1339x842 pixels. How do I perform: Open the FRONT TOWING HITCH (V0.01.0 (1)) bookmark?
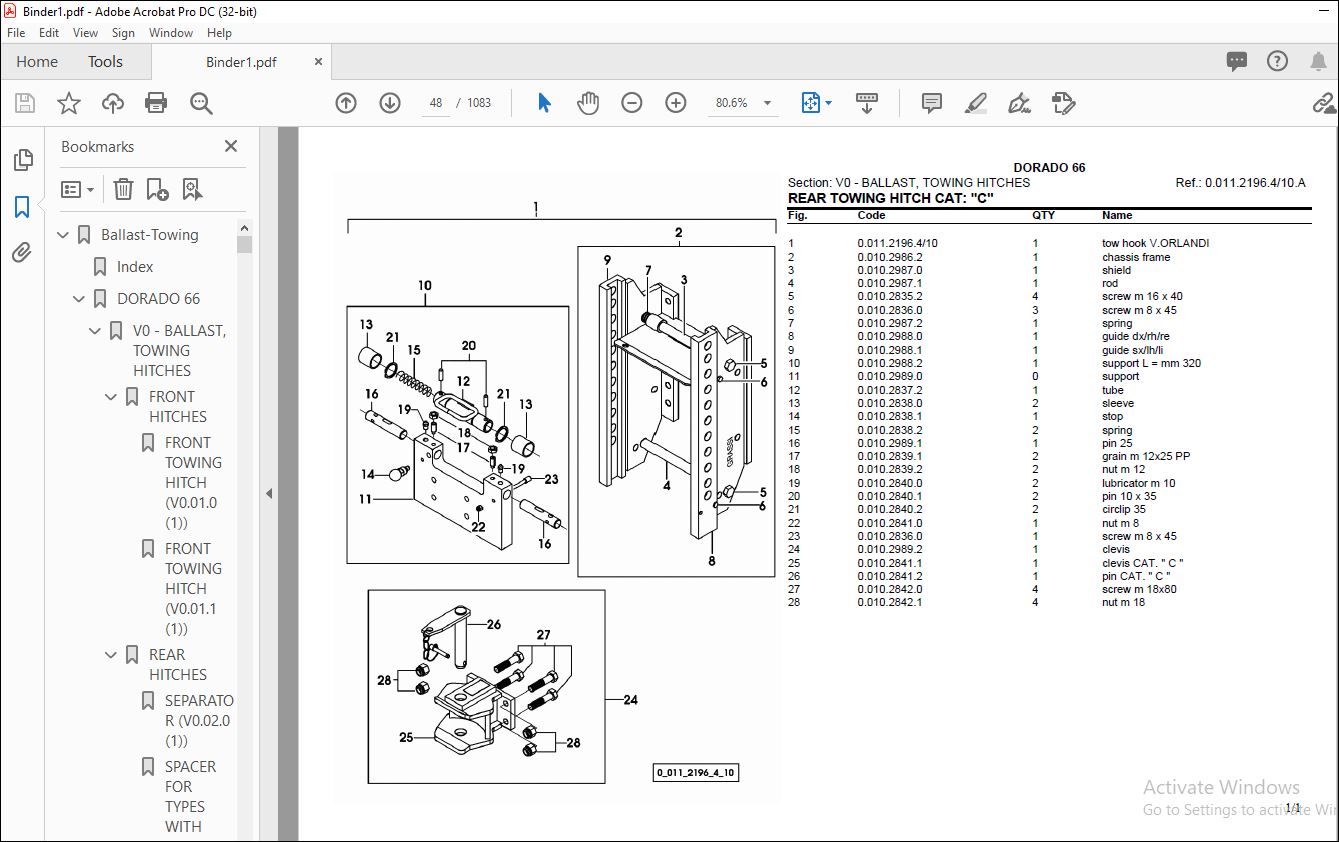[193, 483]
